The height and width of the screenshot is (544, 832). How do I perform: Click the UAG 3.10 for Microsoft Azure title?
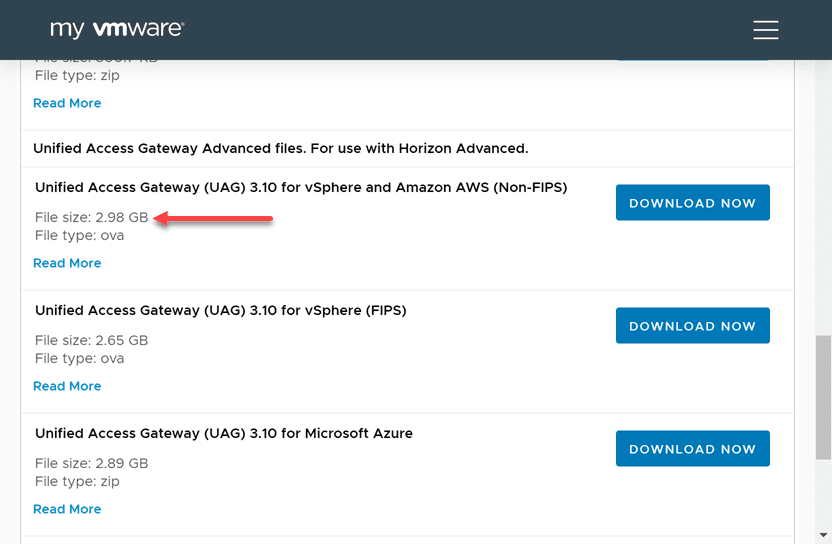pyautogui.click(x=224, y=434)
